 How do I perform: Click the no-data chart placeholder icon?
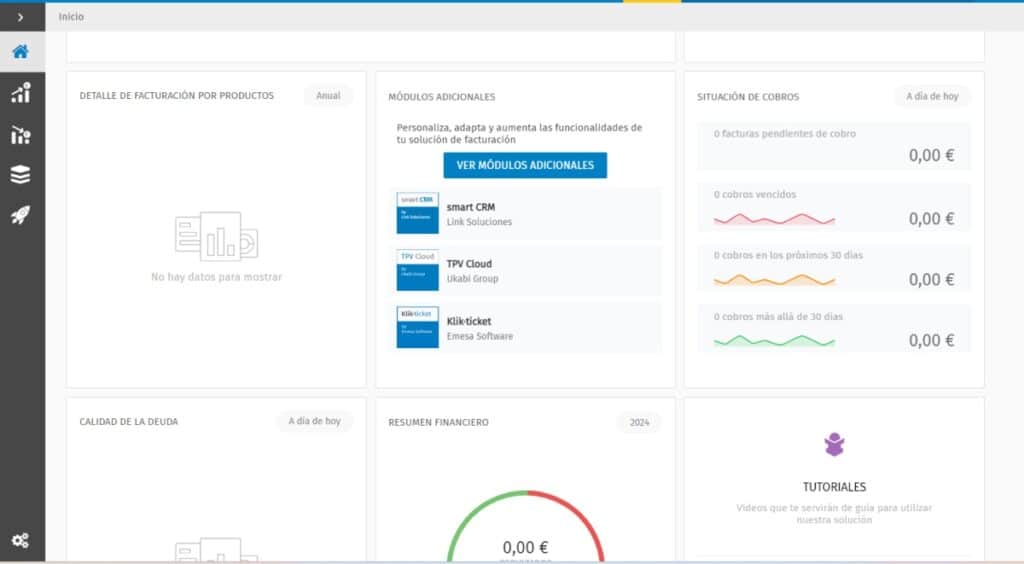217,236
